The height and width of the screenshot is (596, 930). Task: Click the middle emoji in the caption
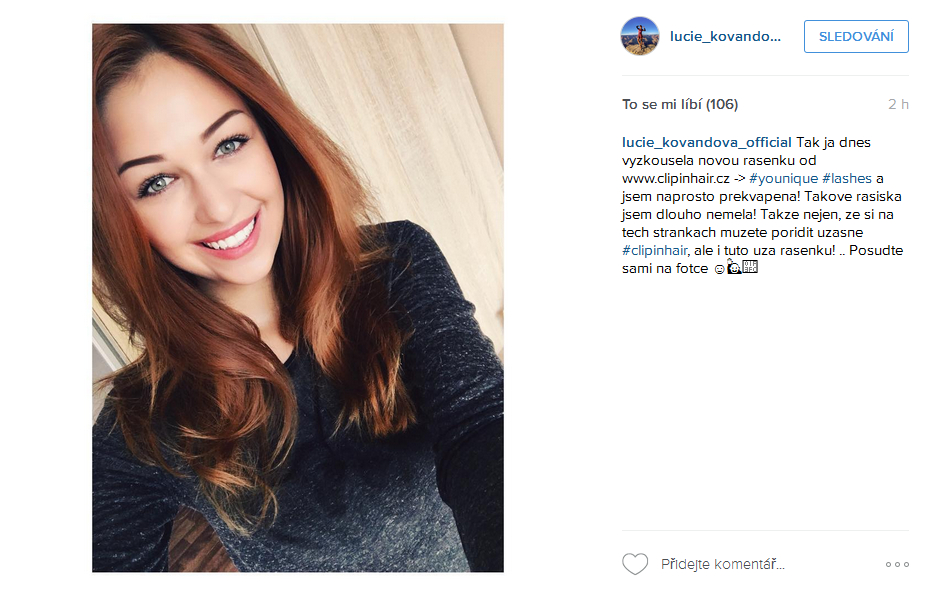tap(734, 267)
